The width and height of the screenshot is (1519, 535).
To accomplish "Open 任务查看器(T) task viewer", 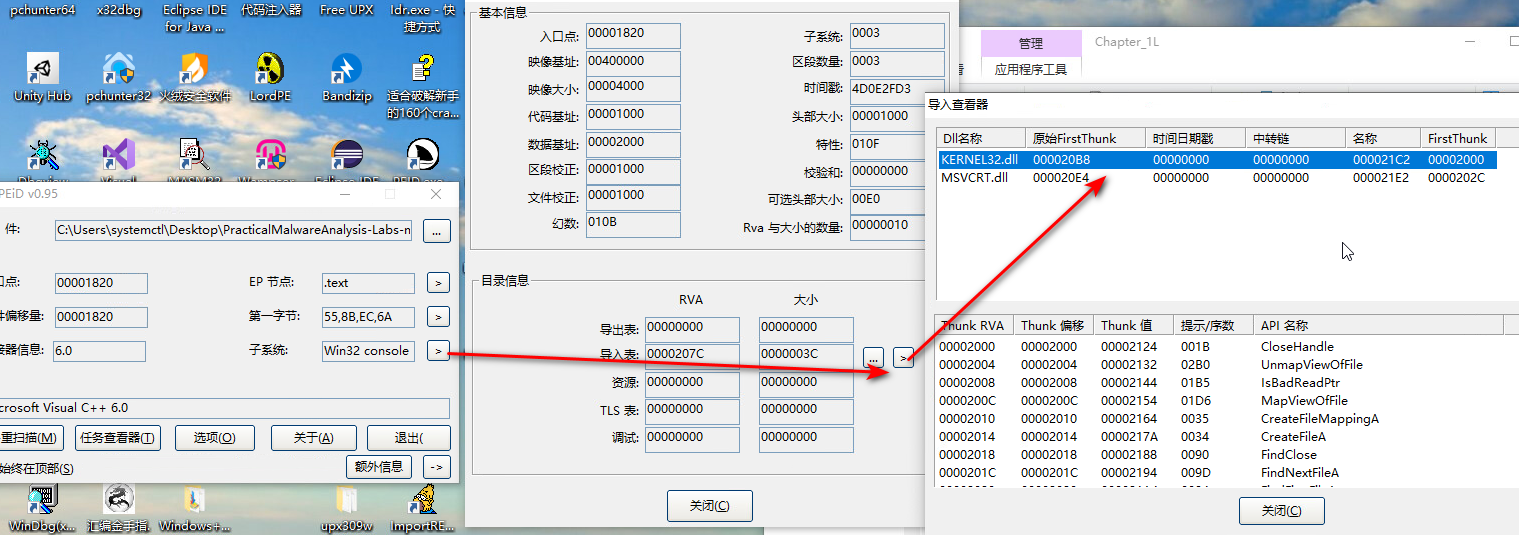I will click(x=119, y=438).
